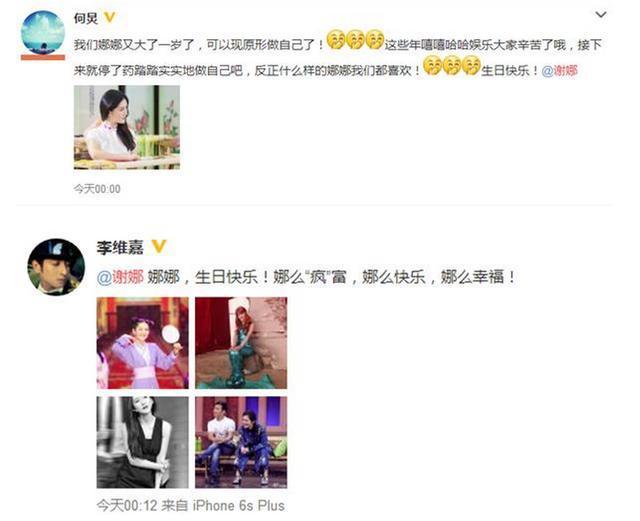Image resolution: width=640 pixels, height=521 pixels.
Task: Click the gold V badge beside 何炅
Action: pyautogui.click(x=110, y=18)
